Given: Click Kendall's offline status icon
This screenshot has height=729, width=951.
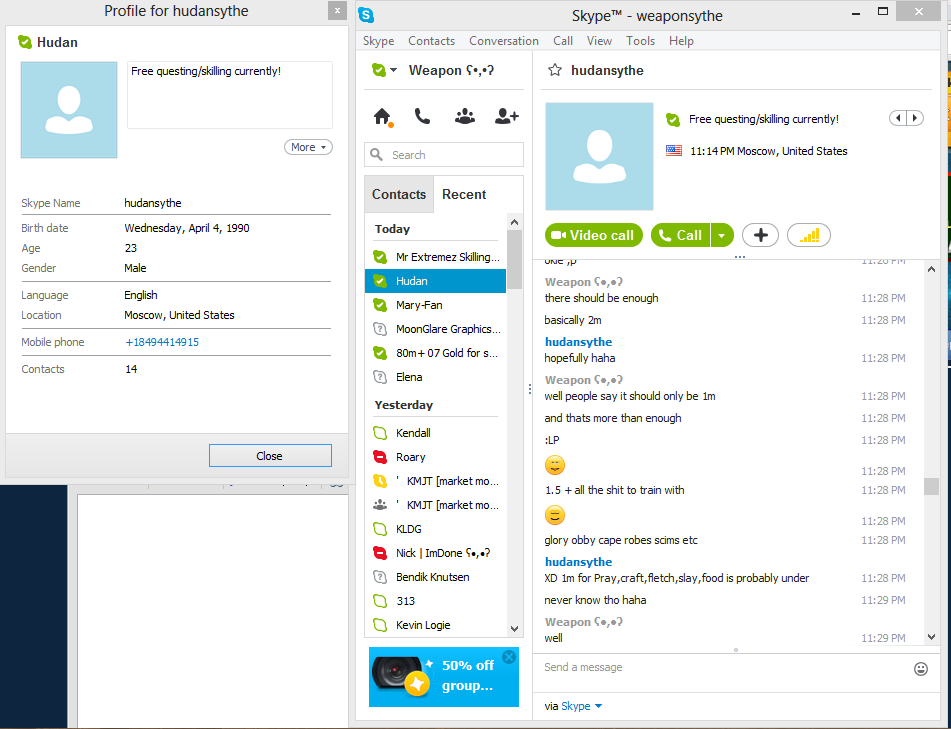Looking at the screenshot, I should (380, 433).
